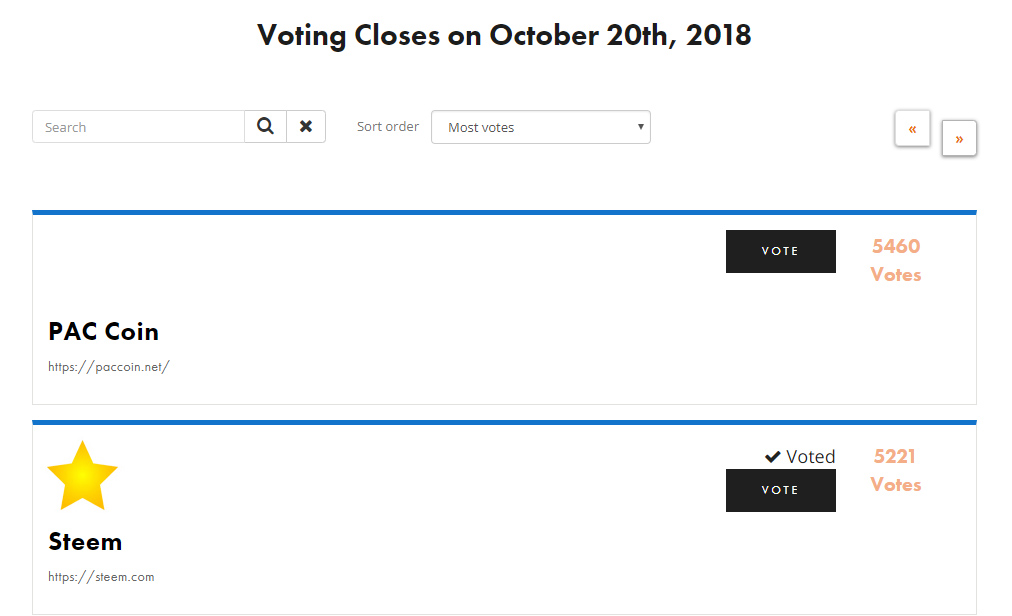Click the checkmark next to Voted

tap(773, 457)
